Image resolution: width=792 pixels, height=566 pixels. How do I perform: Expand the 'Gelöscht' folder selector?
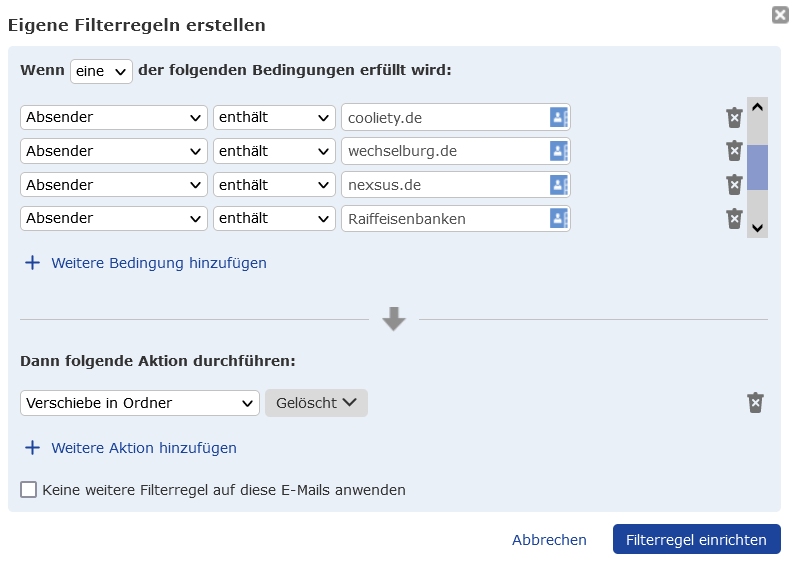tap(316, 403)
